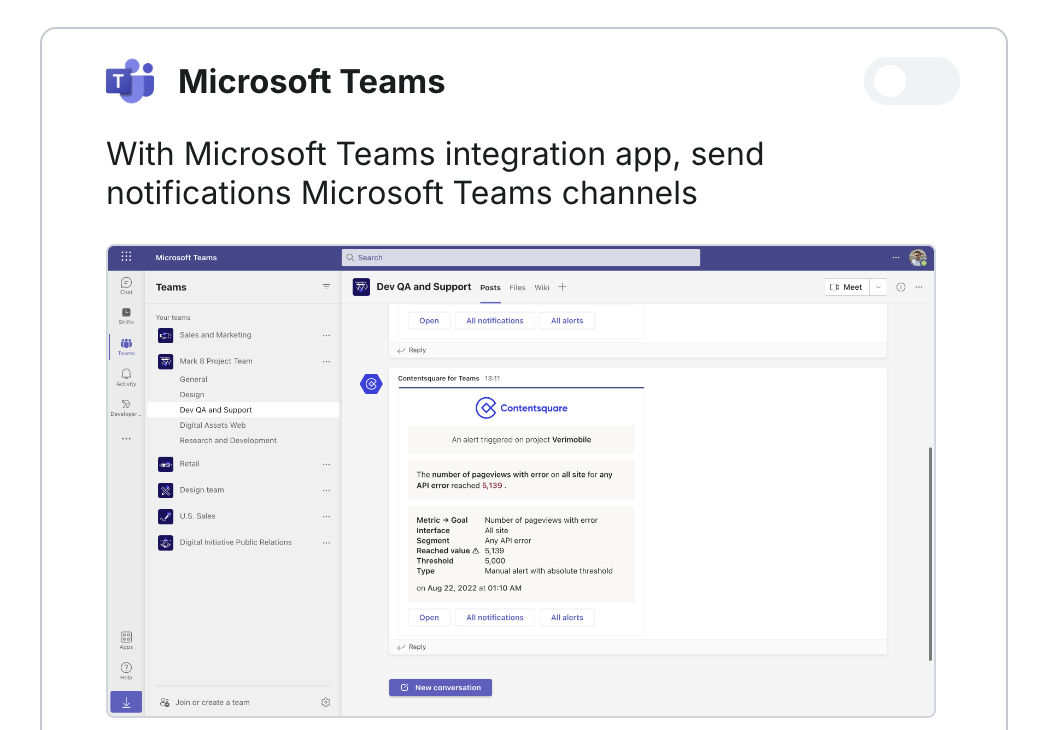This screenshot has width=1052, height=730.
Task: Click the Contentsquare for Teams sender avatar
Action: coord(371,384)
